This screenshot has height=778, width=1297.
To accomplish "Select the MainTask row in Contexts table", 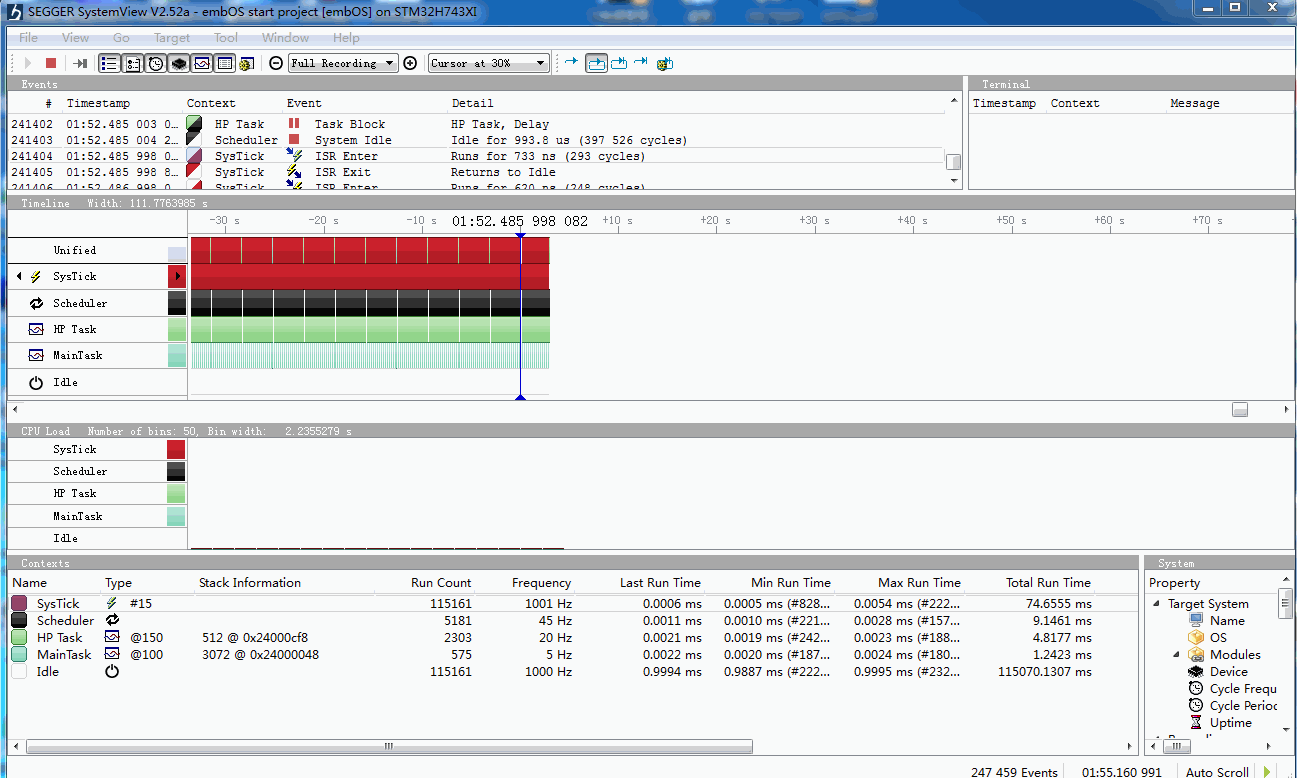I will (573, 655).
